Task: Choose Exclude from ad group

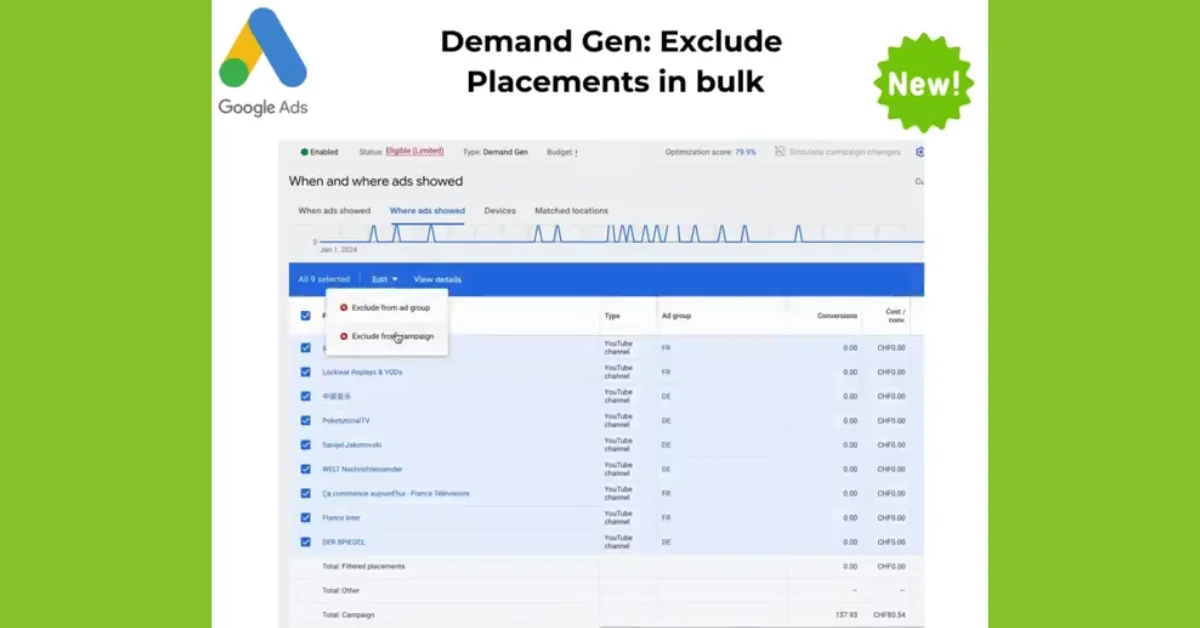Action: [x=386, y=308]
